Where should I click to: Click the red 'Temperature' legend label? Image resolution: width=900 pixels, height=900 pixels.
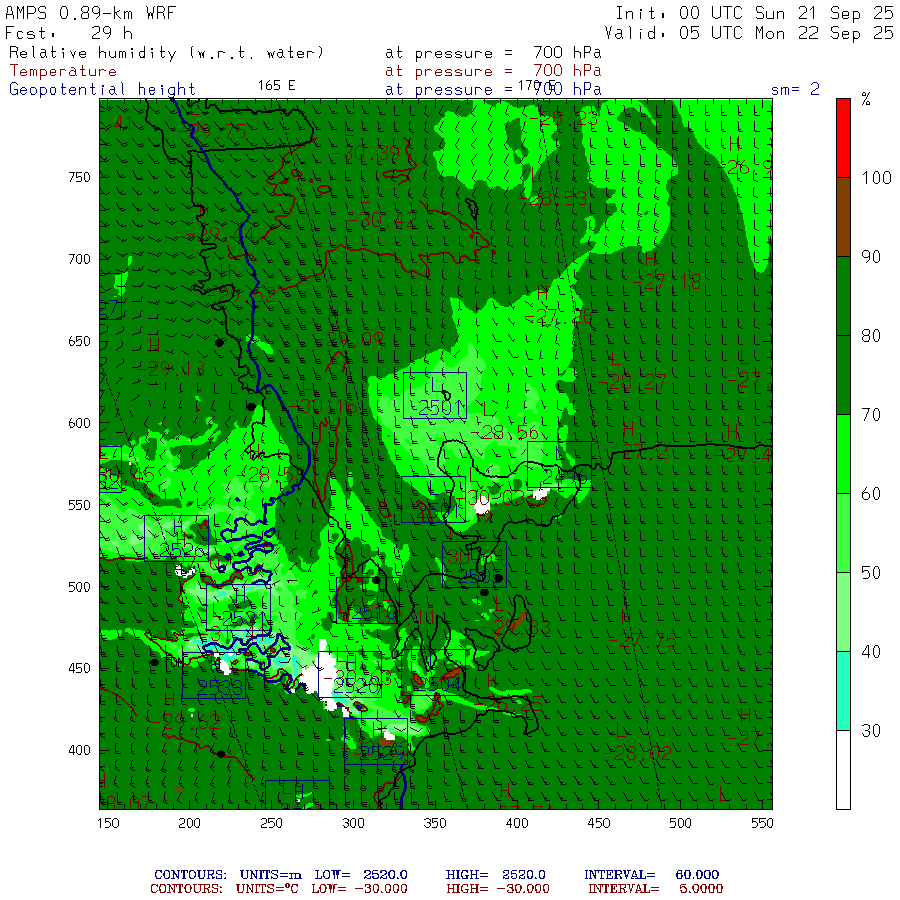(x=63, y=71)
